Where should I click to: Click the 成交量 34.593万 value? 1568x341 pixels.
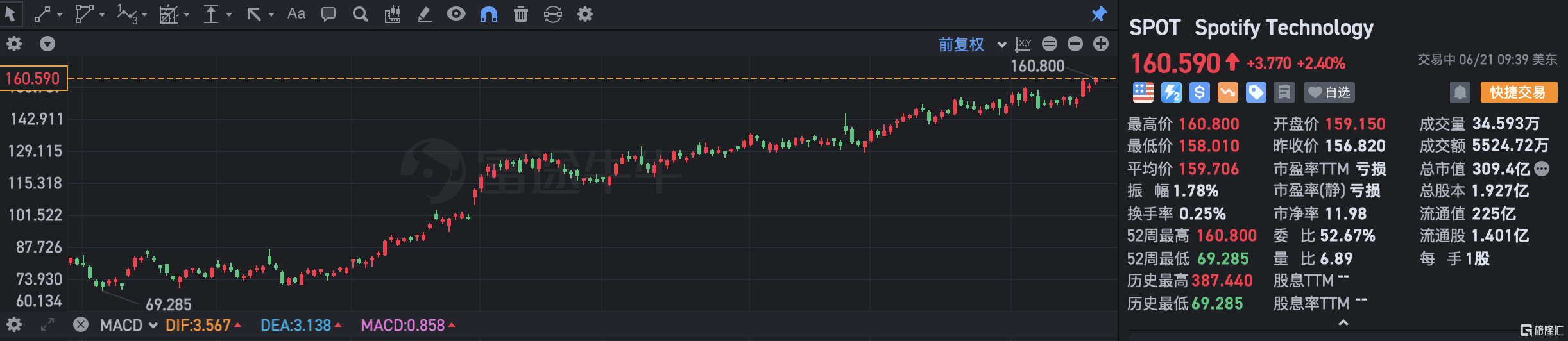[1506, 123]
